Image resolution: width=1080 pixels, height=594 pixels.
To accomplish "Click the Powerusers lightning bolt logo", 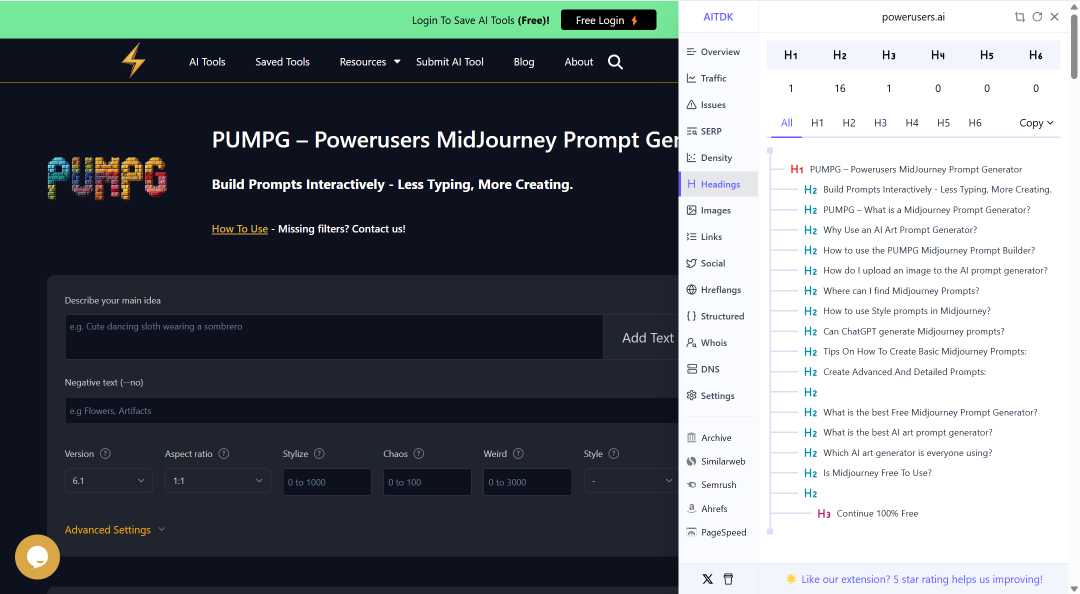I will 134,60.
